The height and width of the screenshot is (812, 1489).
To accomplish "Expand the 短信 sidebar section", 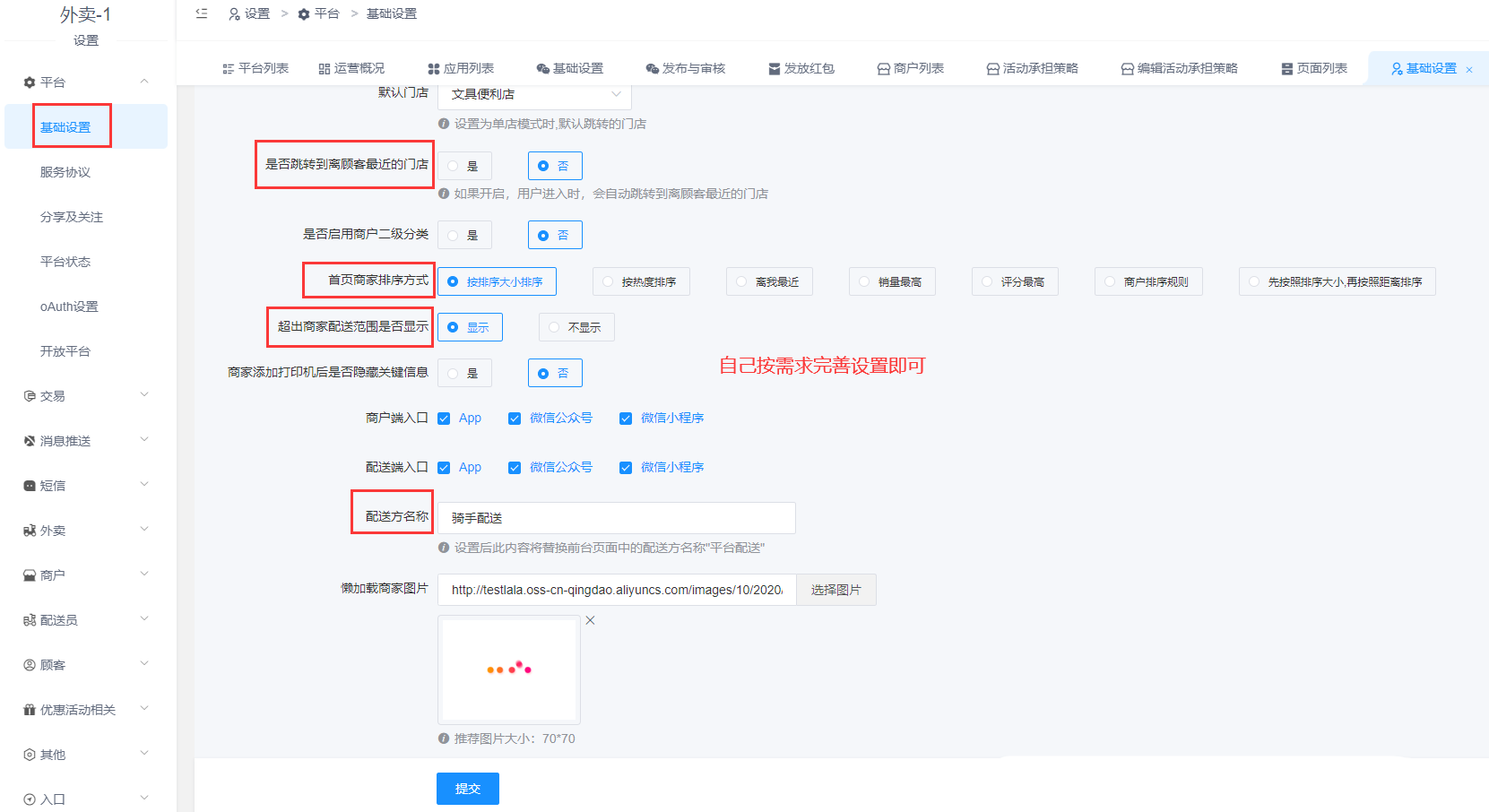I will point(144,485).
